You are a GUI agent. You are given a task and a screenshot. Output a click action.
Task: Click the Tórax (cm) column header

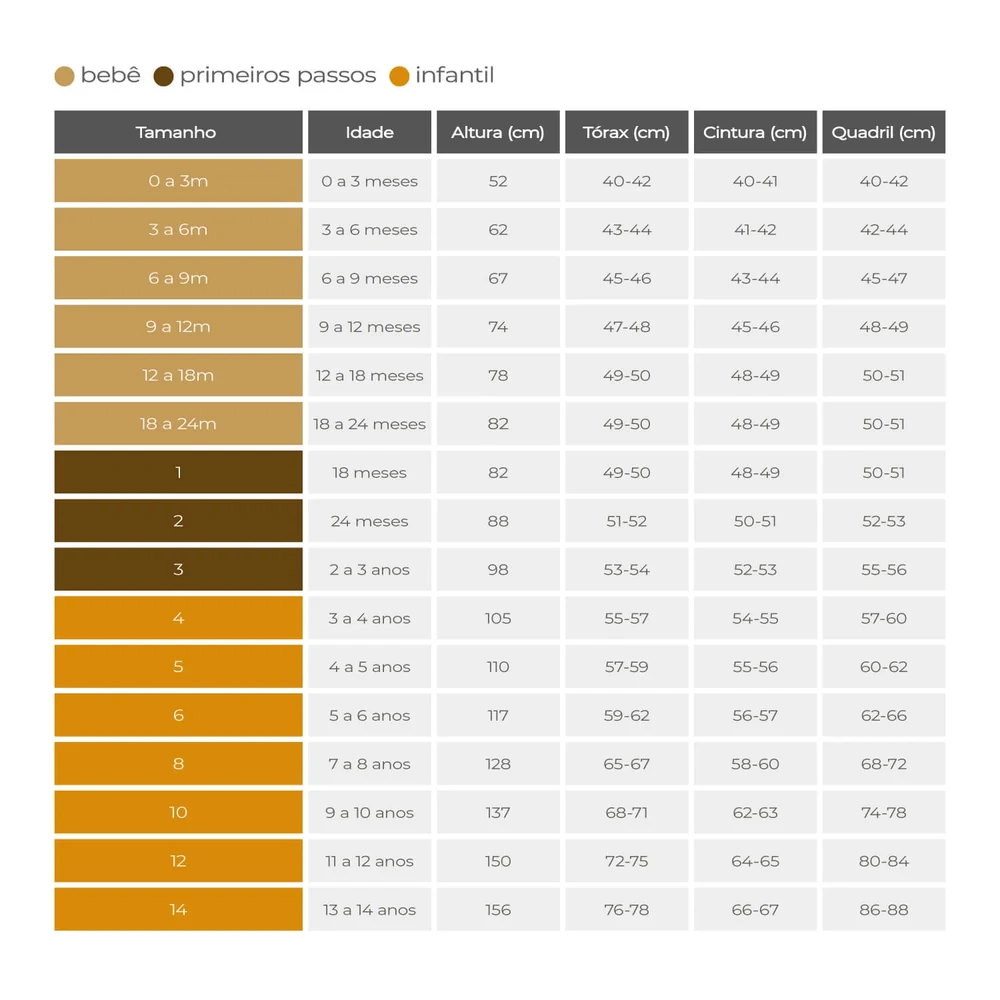point(626,132)
